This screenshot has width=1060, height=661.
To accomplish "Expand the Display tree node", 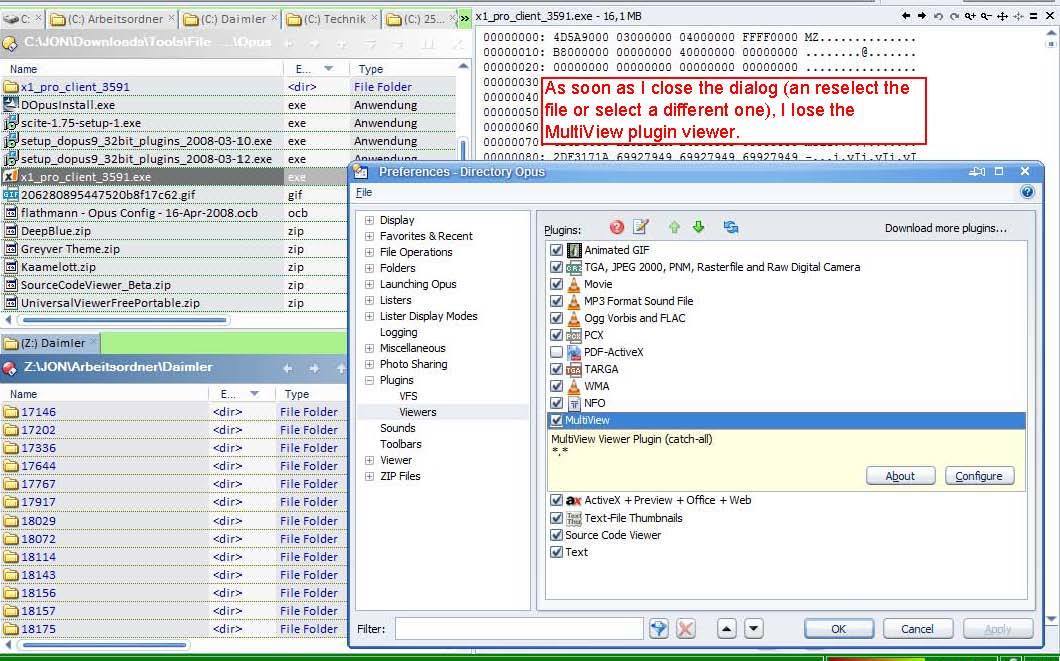I will pyautogui.click(x=369, y=220).
